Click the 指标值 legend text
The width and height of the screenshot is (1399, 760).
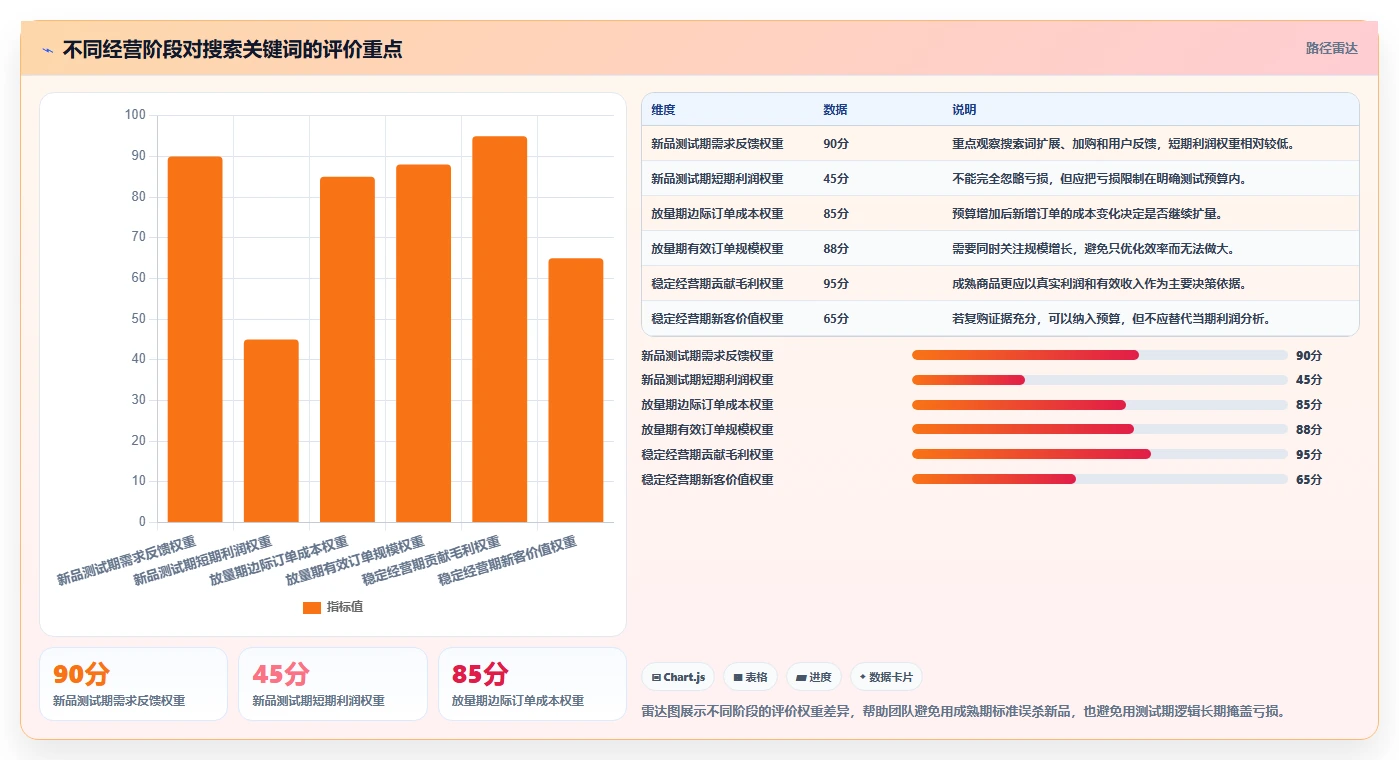point(345,607)
